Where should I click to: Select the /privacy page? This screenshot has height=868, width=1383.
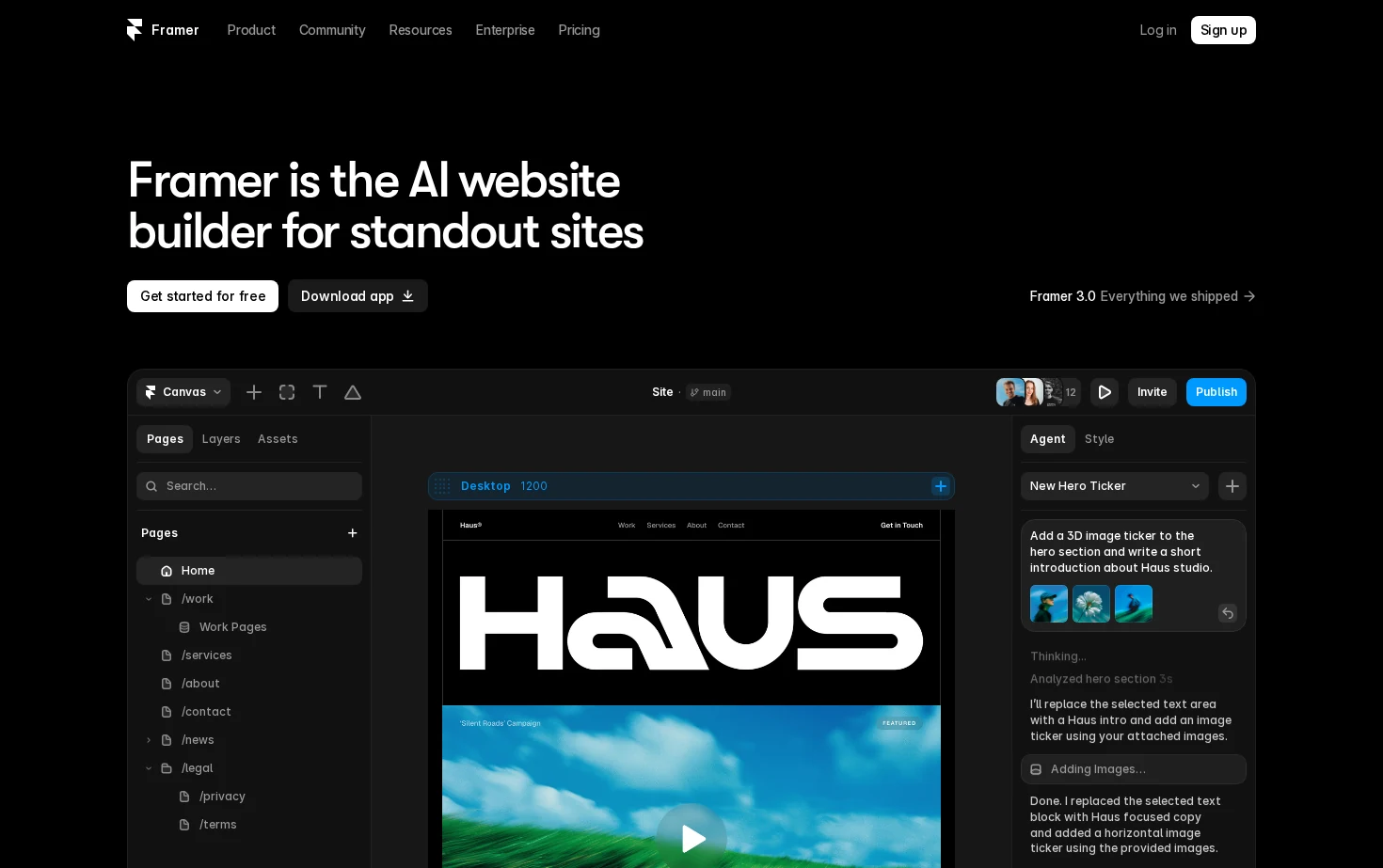click(249, 797)
